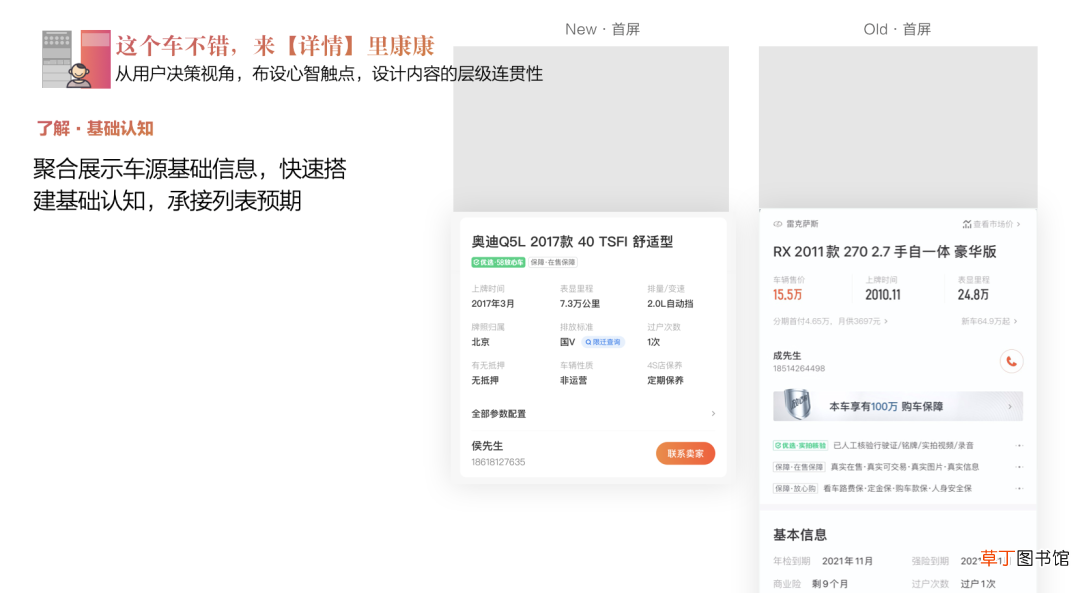Open the 查看市场价 chart icon
Screen dimensions: 1080x593
pyautogui.click(x=967, y=224)
